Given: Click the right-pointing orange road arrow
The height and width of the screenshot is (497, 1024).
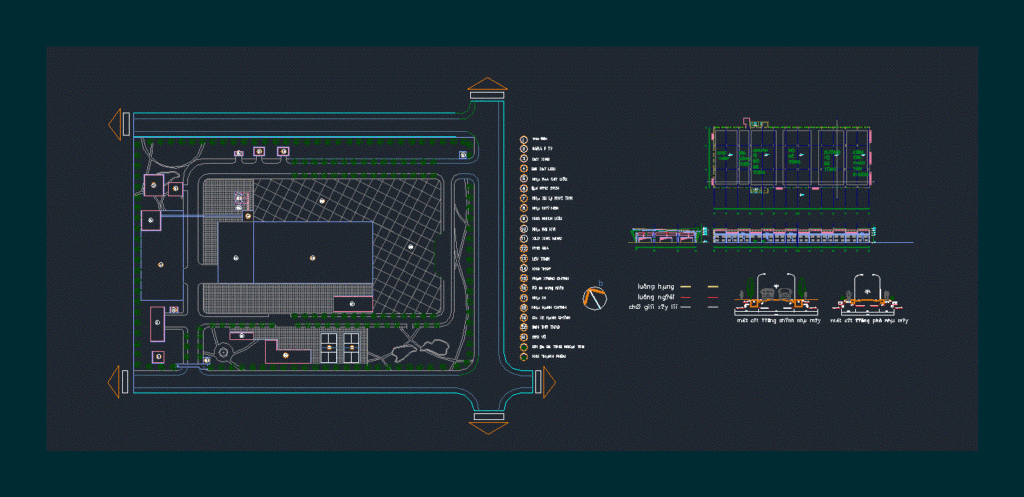Looking at the screenshot, I should [549, 382].
